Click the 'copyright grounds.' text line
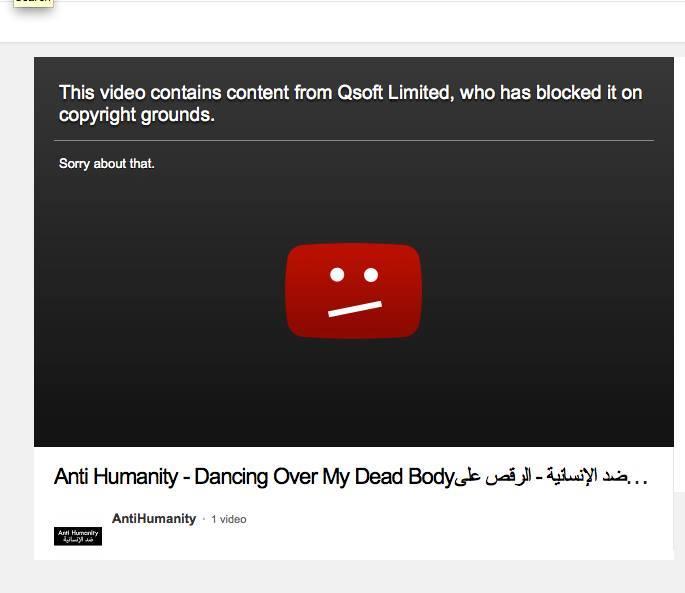Viewport: 685px width, 593px height. pos(137,115)
